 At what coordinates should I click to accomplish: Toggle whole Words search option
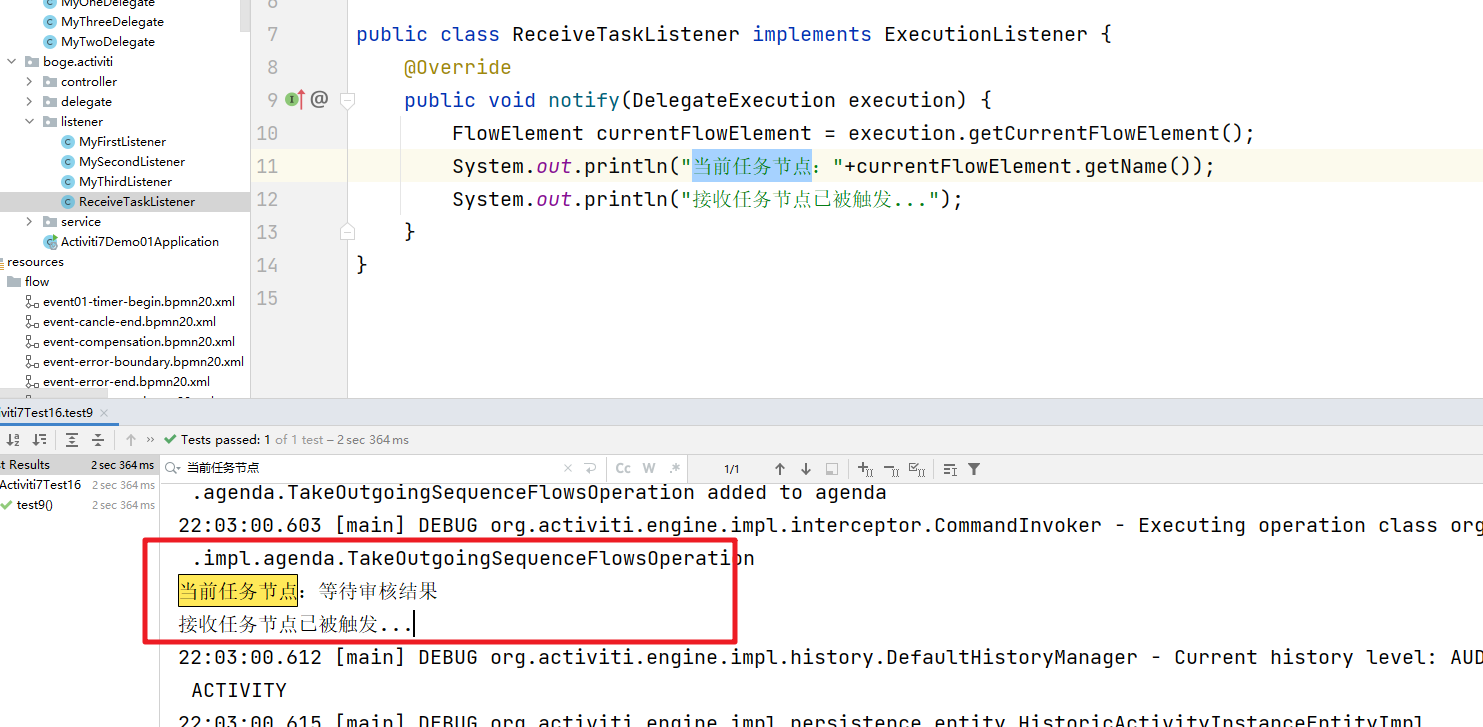point(649,468)
